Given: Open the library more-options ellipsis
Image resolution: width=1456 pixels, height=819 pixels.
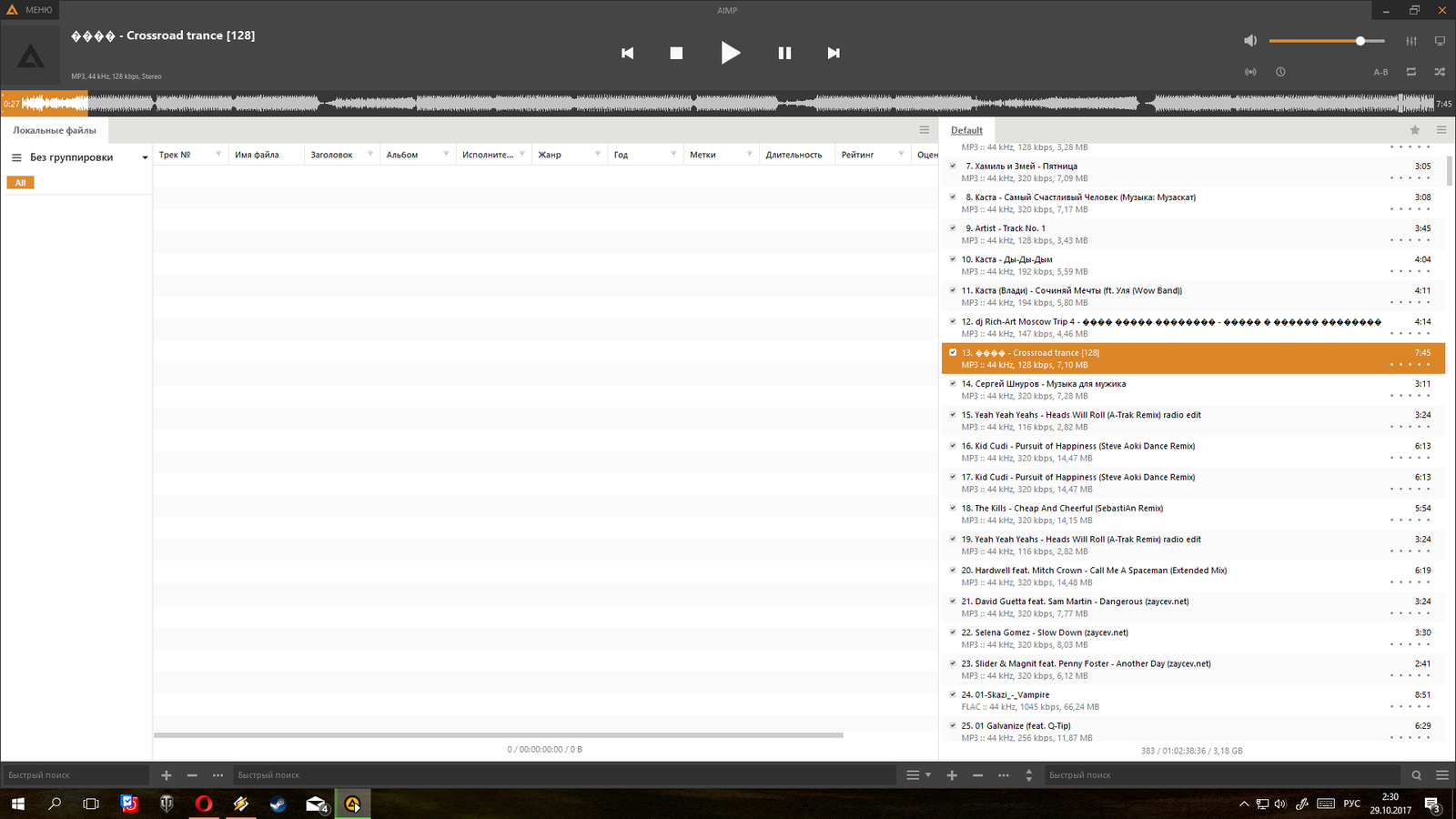Looking at the screenshot, I should coord(217,775).
